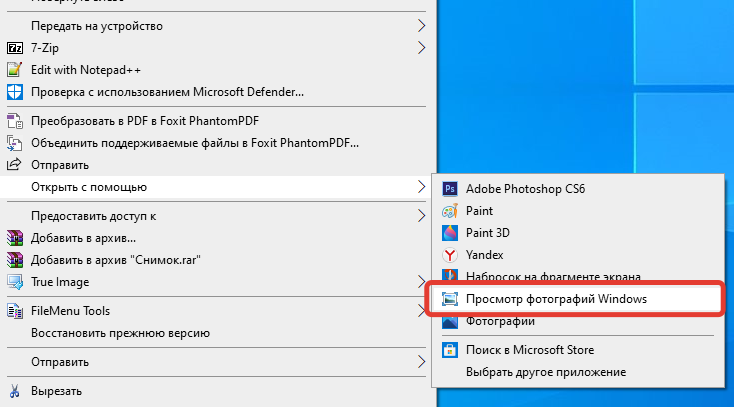Expand the "Предоставить доступ к" submenu arrow
The height and width of the screenshot is (407, 734).
coord(421,216)
